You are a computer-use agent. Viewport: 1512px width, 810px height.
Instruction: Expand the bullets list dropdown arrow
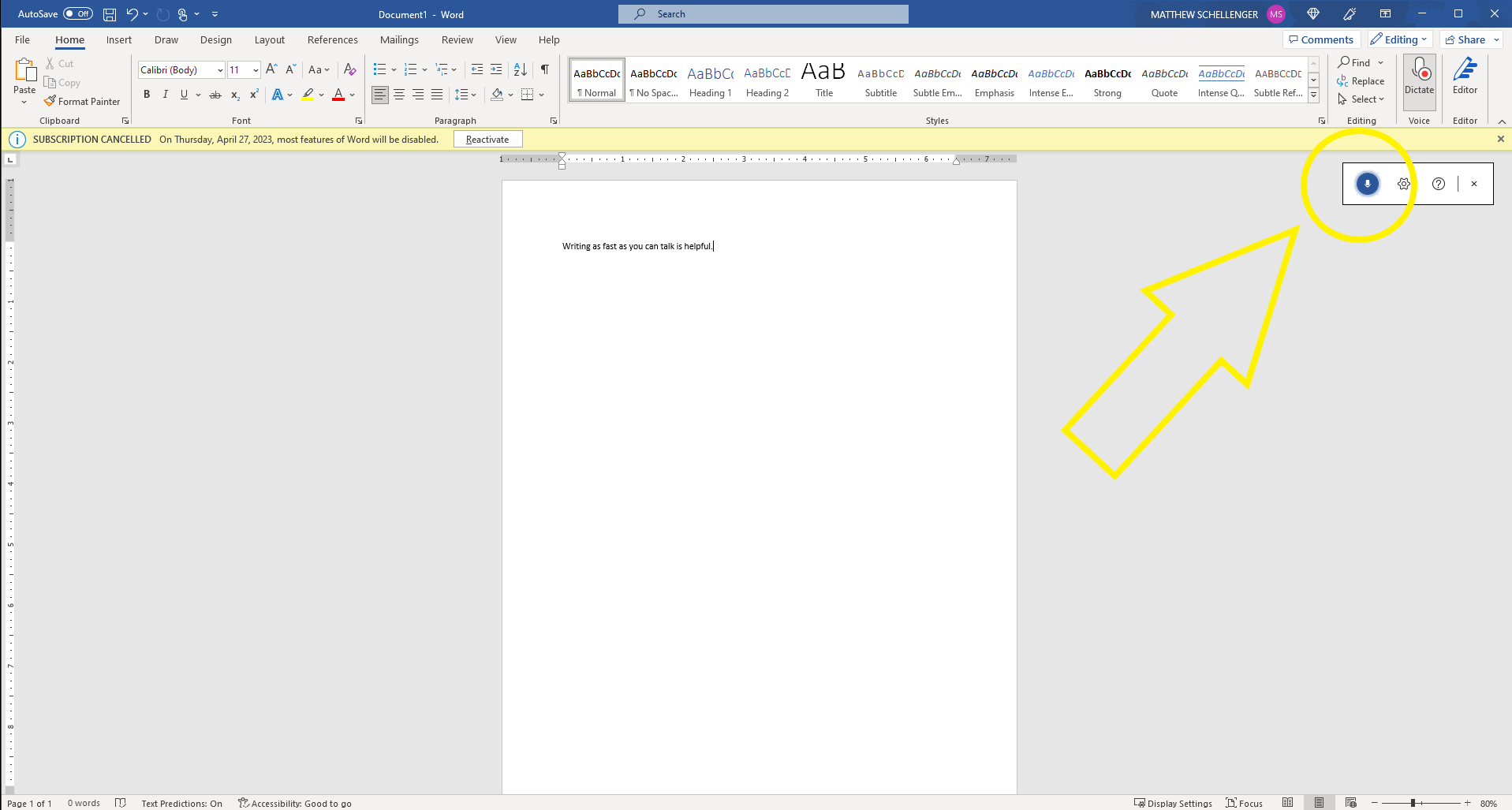(x=394, y=69)
